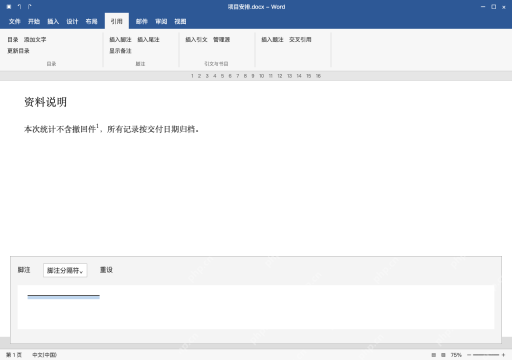Click ruler mark 8 on the horizontal ruler
Viewport: 512px width, 360px height.
click(245, 76)
